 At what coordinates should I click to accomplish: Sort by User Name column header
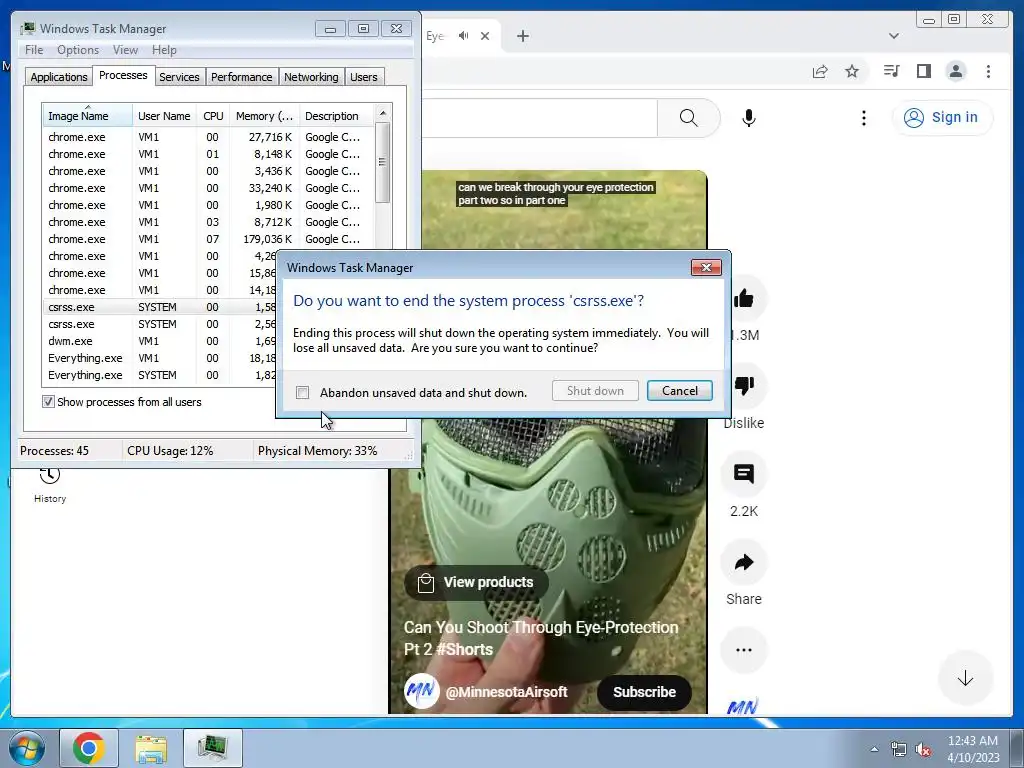click(x=164, y=116)
